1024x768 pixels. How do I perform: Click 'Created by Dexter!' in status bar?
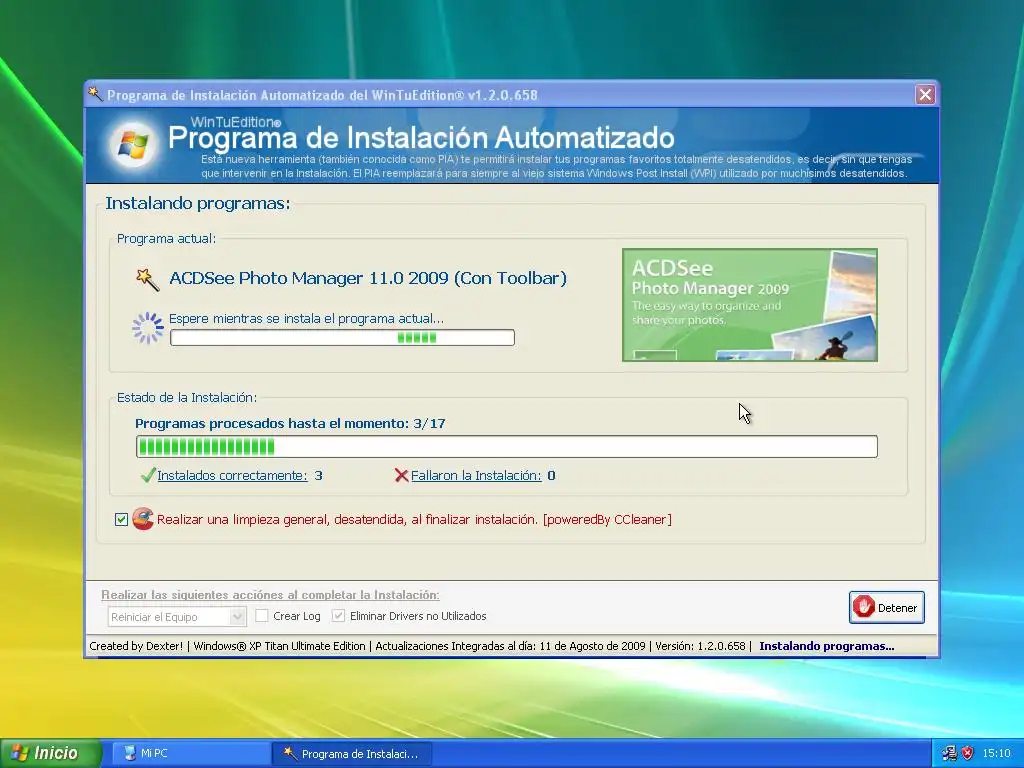click(x=136, y=646)
